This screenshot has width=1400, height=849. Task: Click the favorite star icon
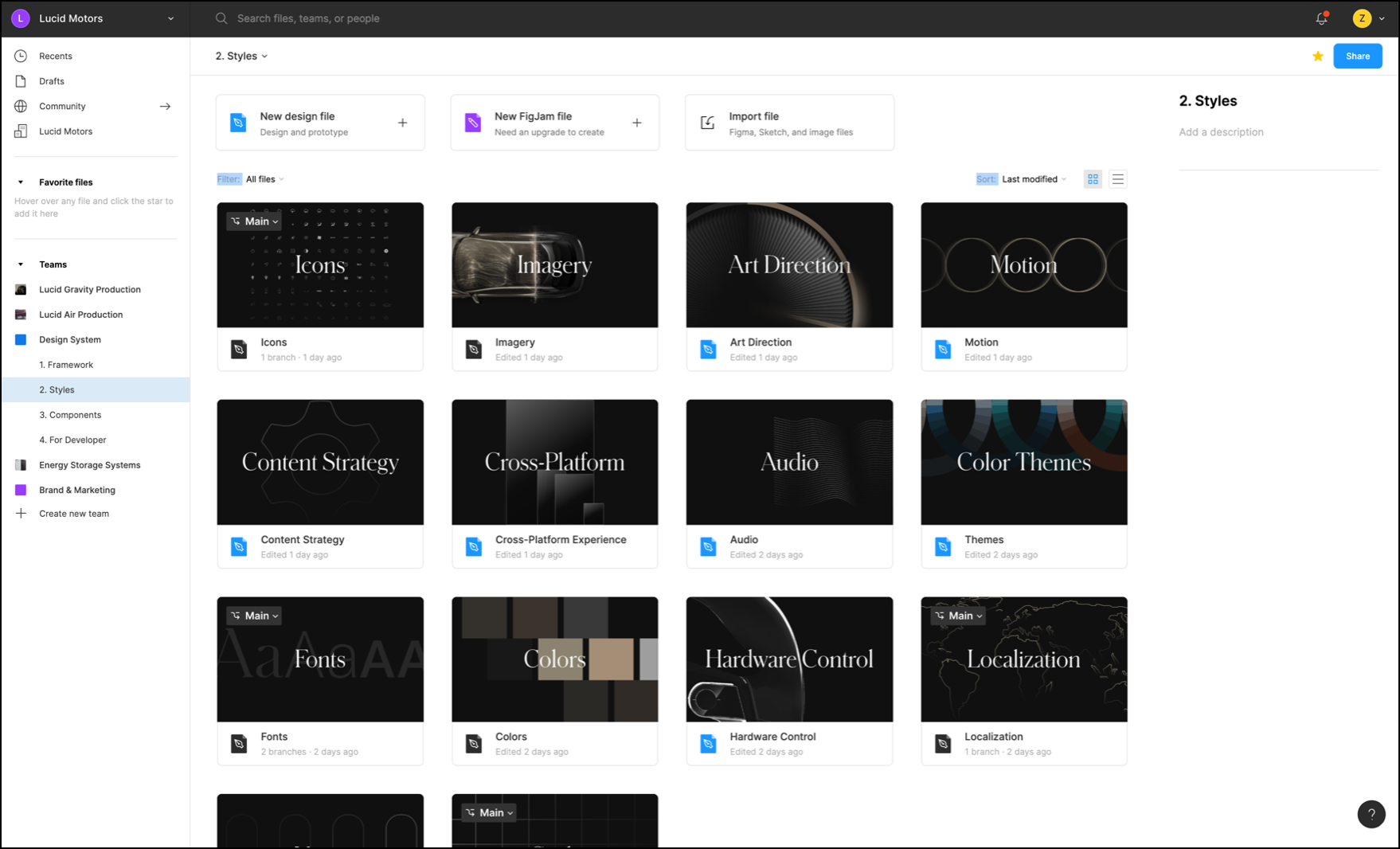click(1318, 56)
